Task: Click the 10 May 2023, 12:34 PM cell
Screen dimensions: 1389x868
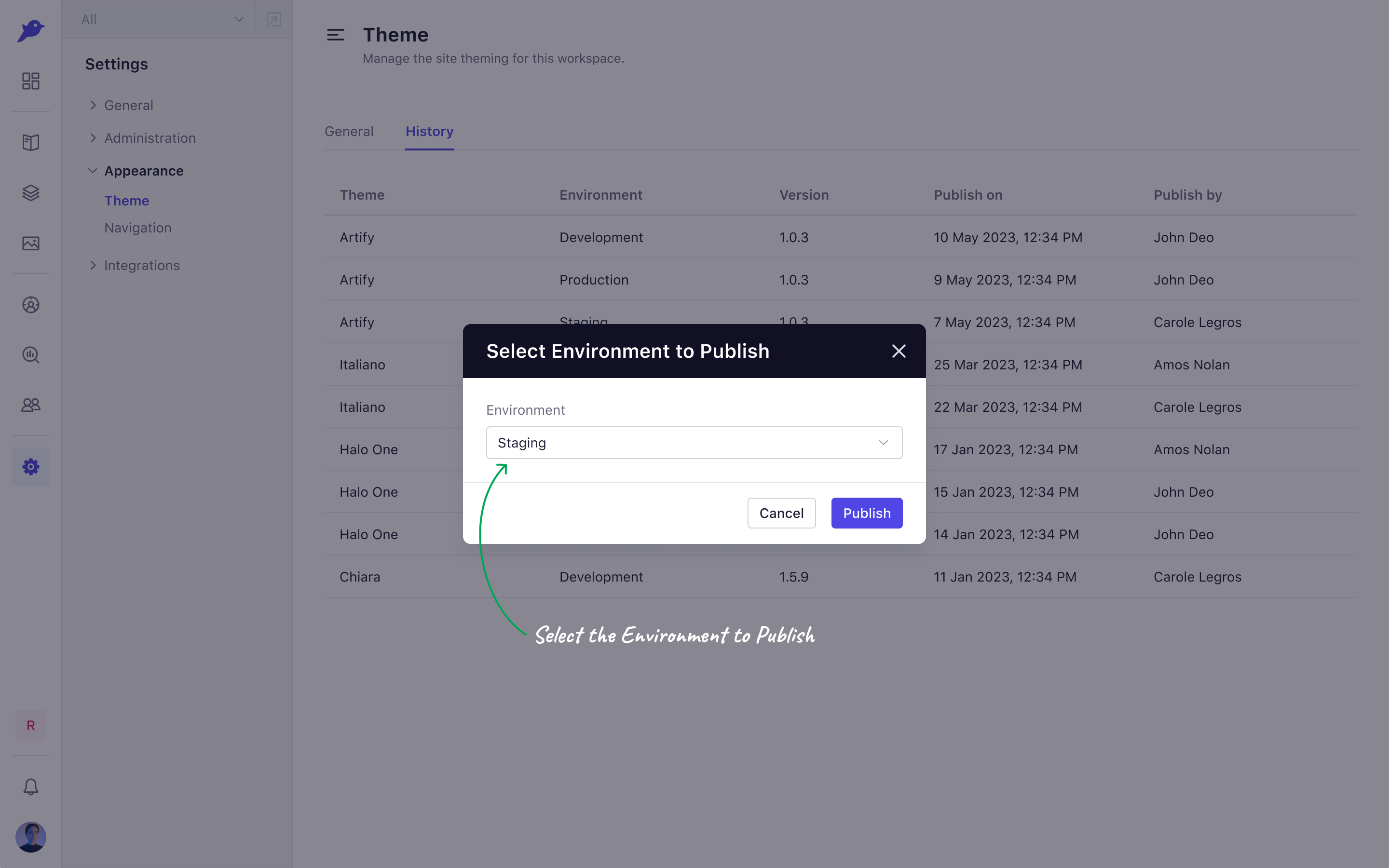Action: [x=1008, y=237]
